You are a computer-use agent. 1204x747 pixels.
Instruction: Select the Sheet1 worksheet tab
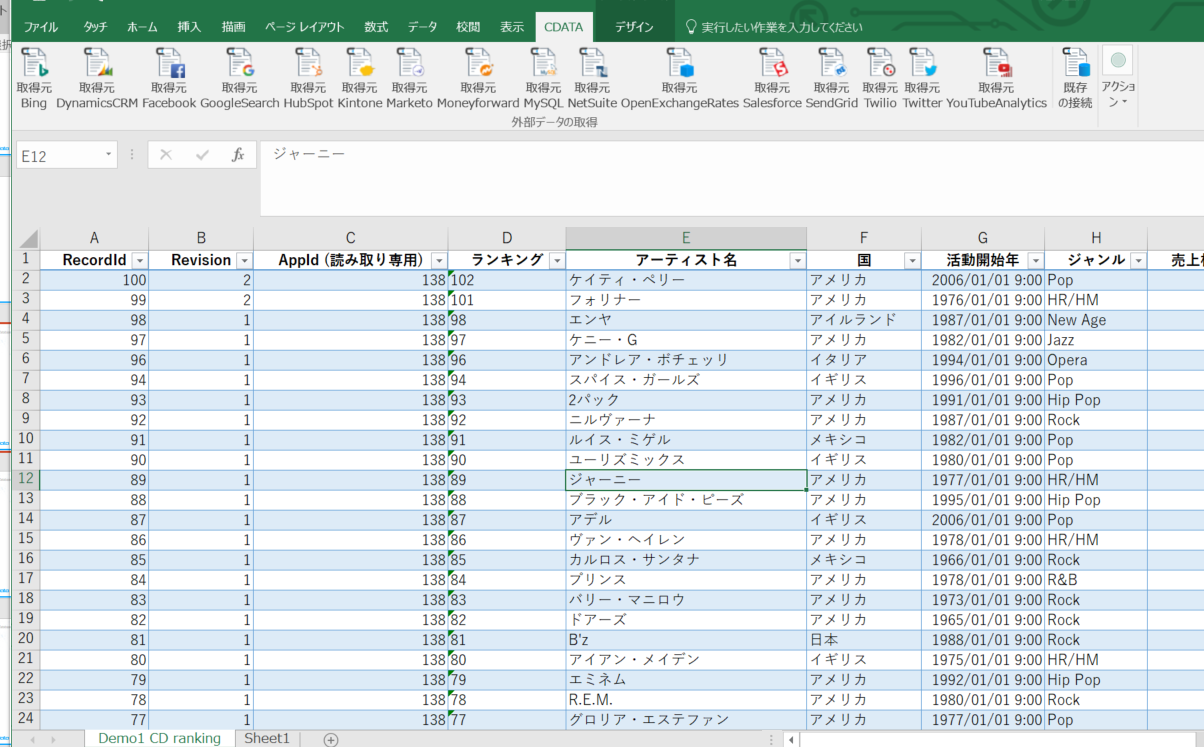(266, 738)
